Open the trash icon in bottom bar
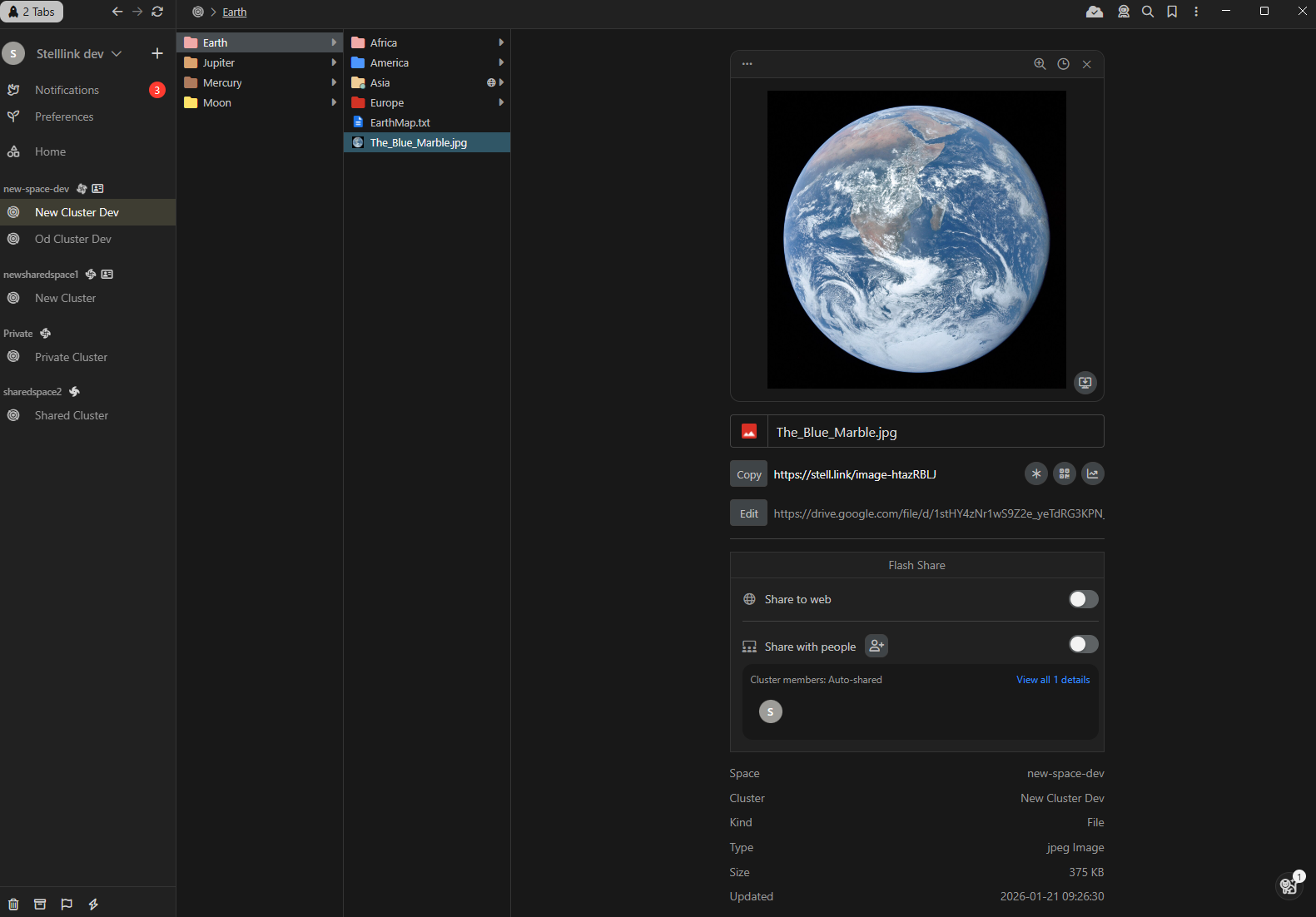1316x917 pixels. pyautogui.click(x=13, y=904)
